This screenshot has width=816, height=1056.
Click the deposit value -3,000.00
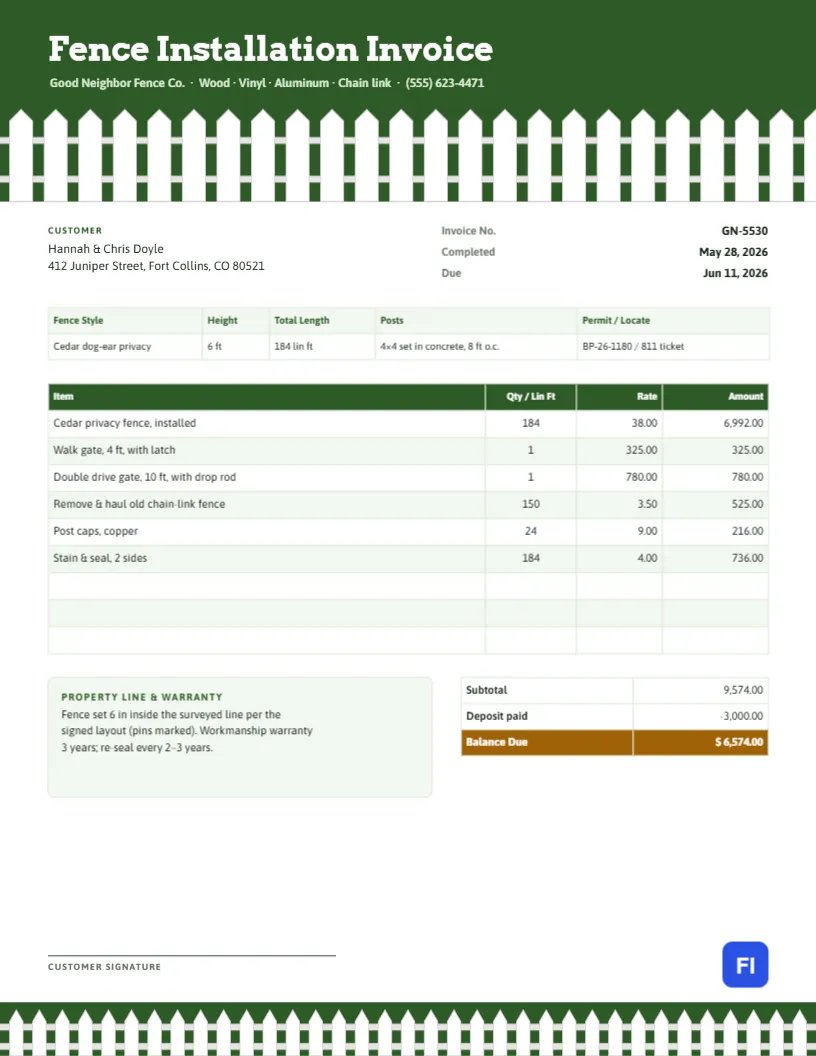pyautogui.click(x=741, y=716)
